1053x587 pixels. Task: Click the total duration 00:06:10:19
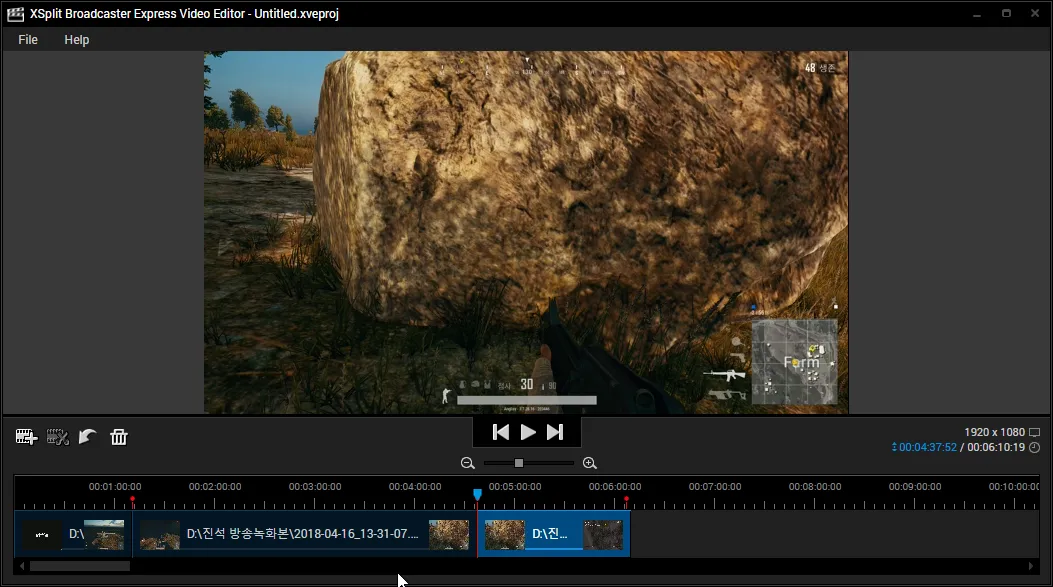click(996, 447)
